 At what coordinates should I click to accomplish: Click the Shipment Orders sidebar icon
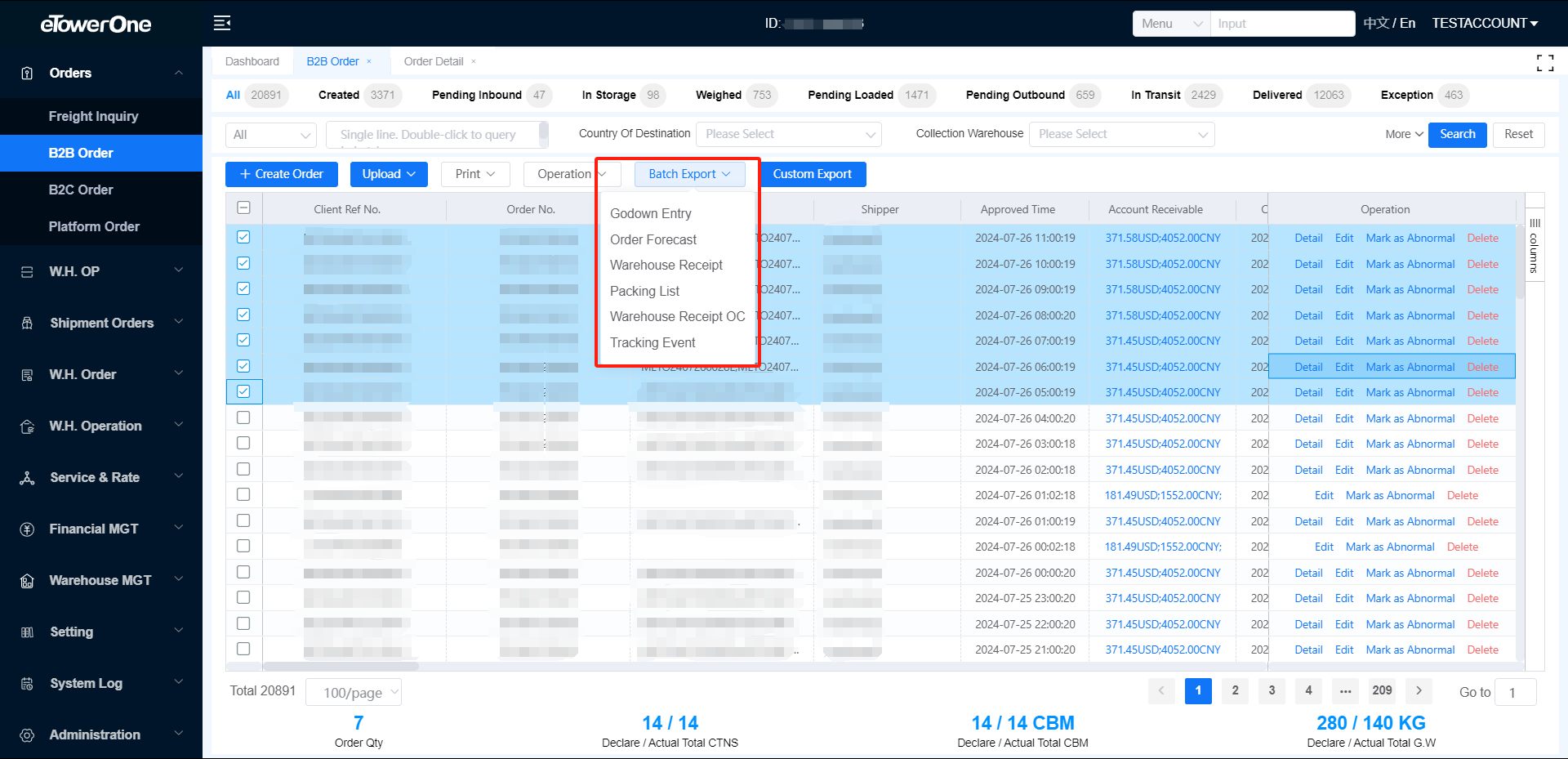click(27, 324)
